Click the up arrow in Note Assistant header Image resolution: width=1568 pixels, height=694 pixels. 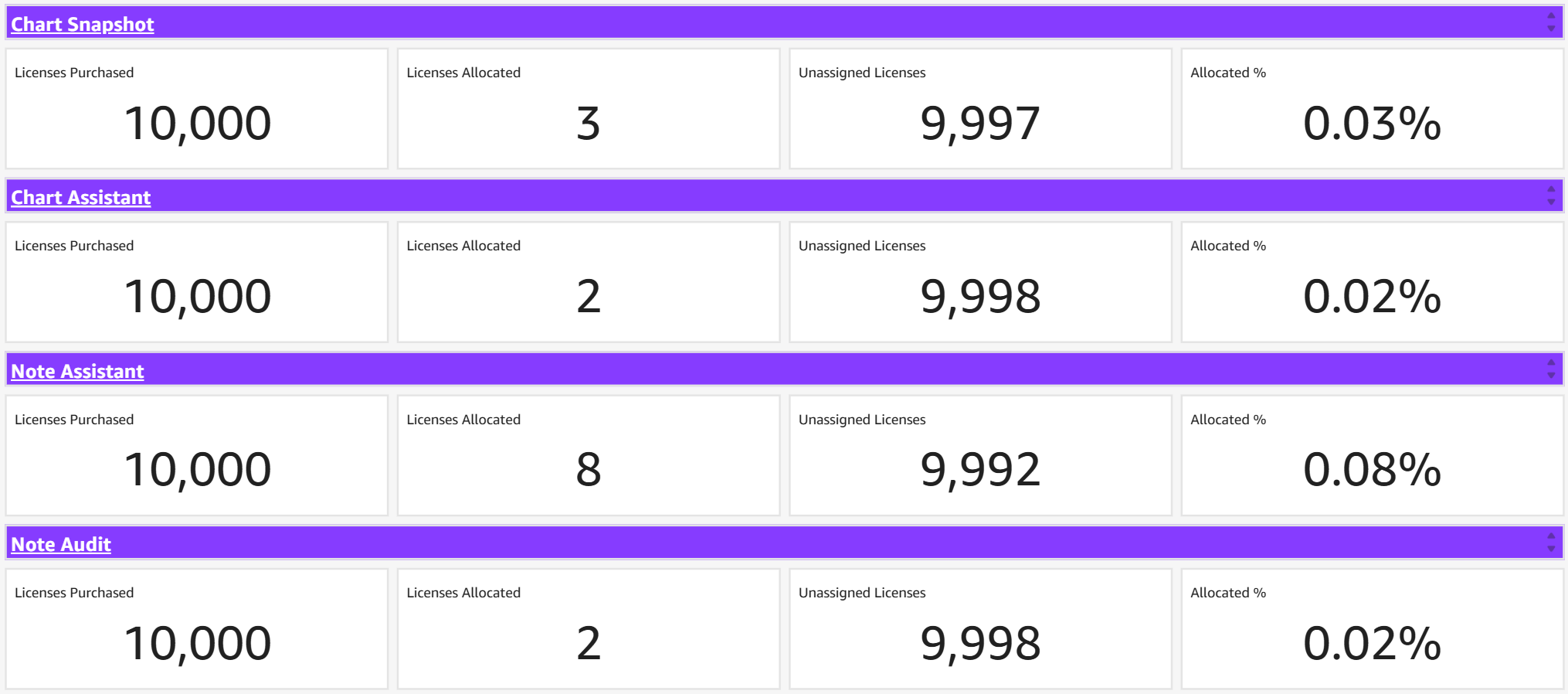coord(1550,363)
